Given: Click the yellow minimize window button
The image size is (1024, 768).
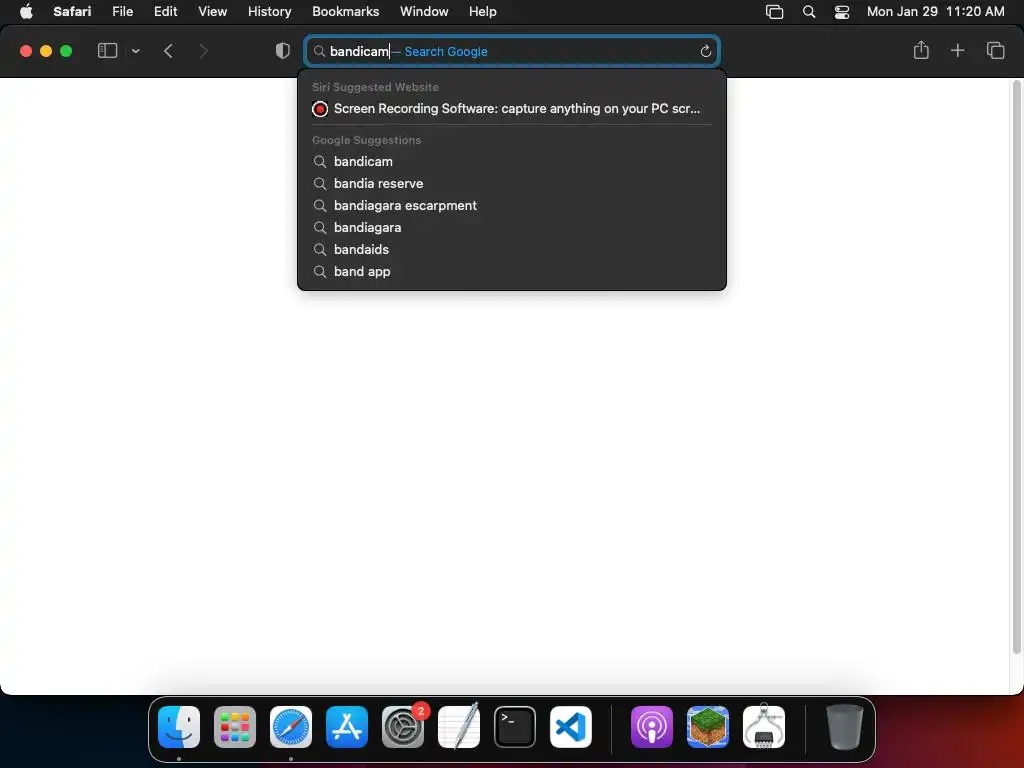Looking at the screenshot, I should [x=46, y=51].
